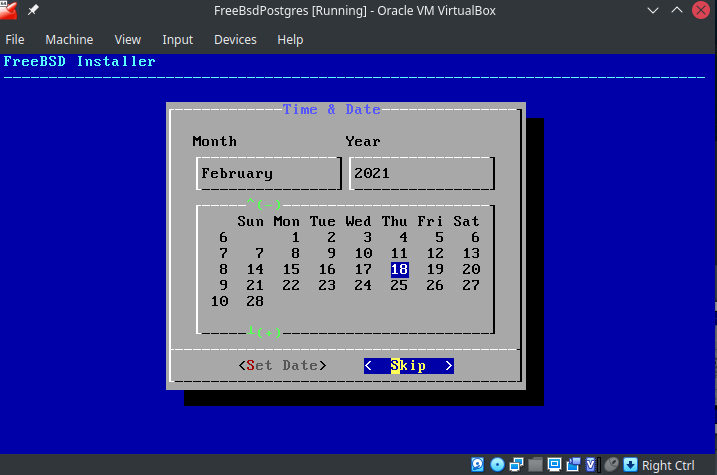Open the File menu
The height and width of the screenshot is (475, 717).
[x=15, y=40]
